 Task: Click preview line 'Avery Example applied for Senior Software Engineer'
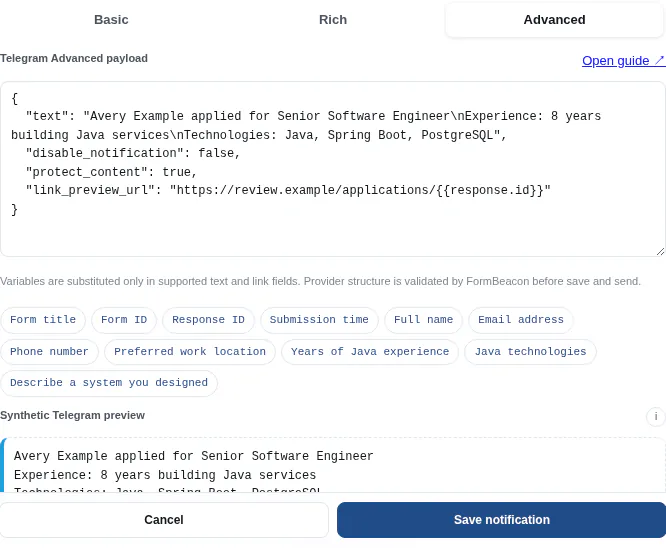tap(194, 456)
